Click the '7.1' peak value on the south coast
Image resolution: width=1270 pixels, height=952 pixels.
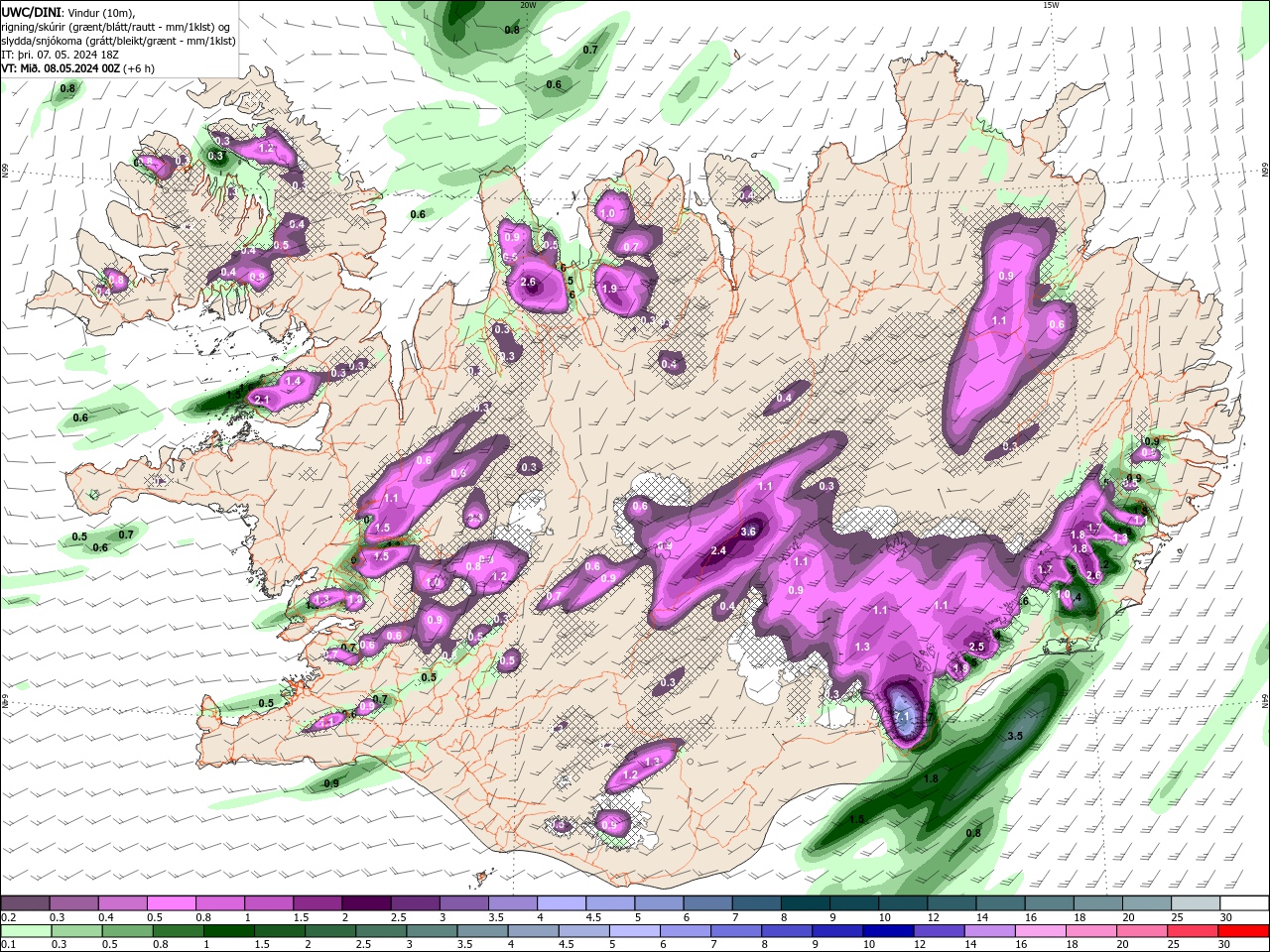point(902,715)
